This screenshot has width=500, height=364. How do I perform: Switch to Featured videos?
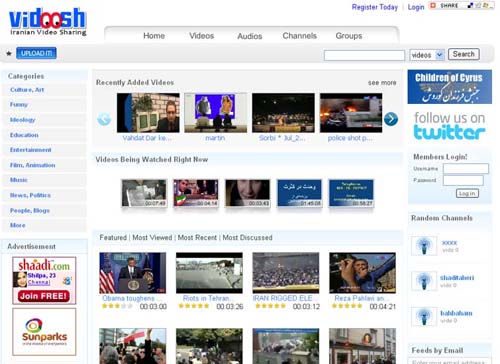click(x=113, y=238)
